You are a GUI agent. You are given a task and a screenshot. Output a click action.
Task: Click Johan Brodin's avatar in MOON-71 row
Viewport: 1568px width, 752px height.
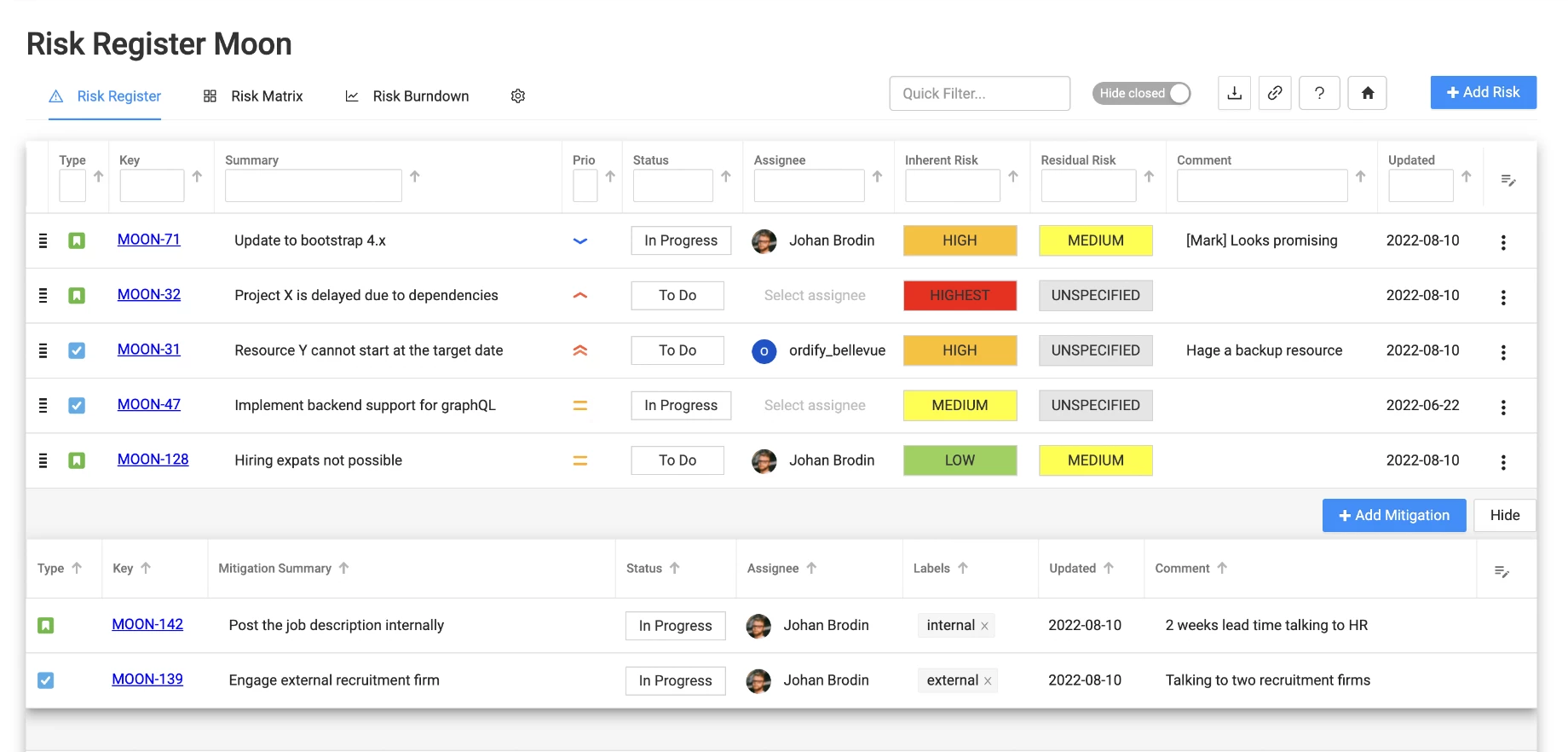(764, 241)
